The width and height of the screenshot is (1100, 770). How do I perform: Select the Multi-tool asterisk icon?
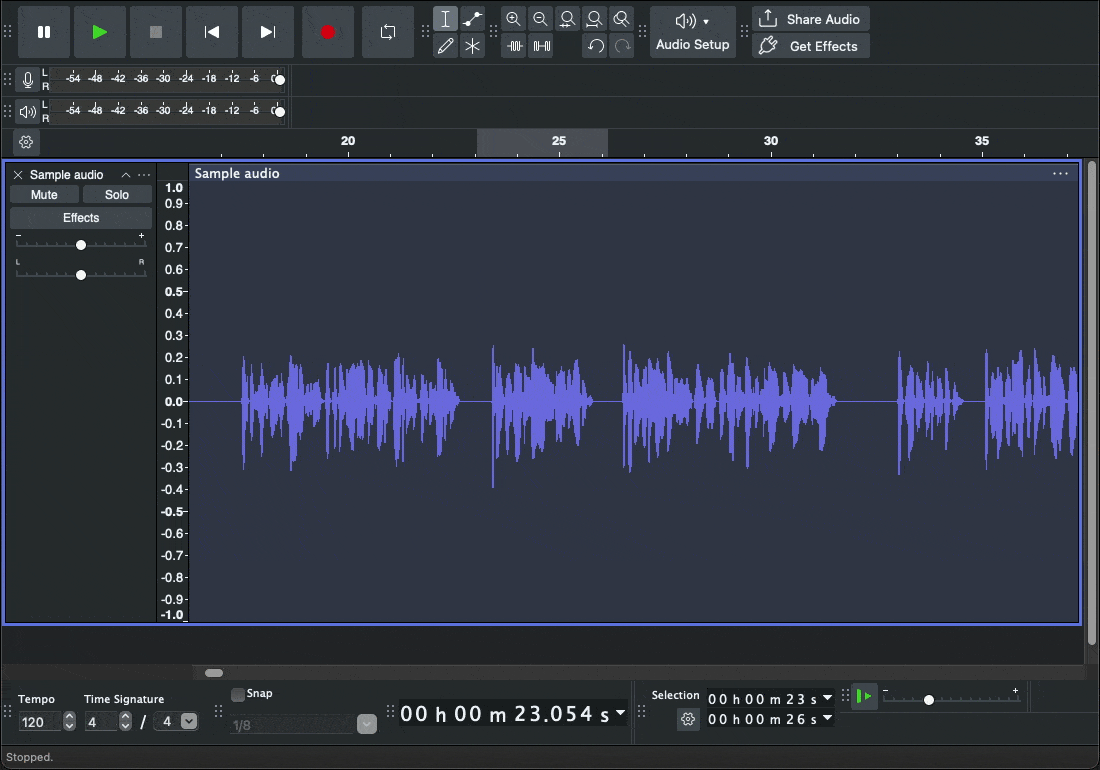coord(472,46)
